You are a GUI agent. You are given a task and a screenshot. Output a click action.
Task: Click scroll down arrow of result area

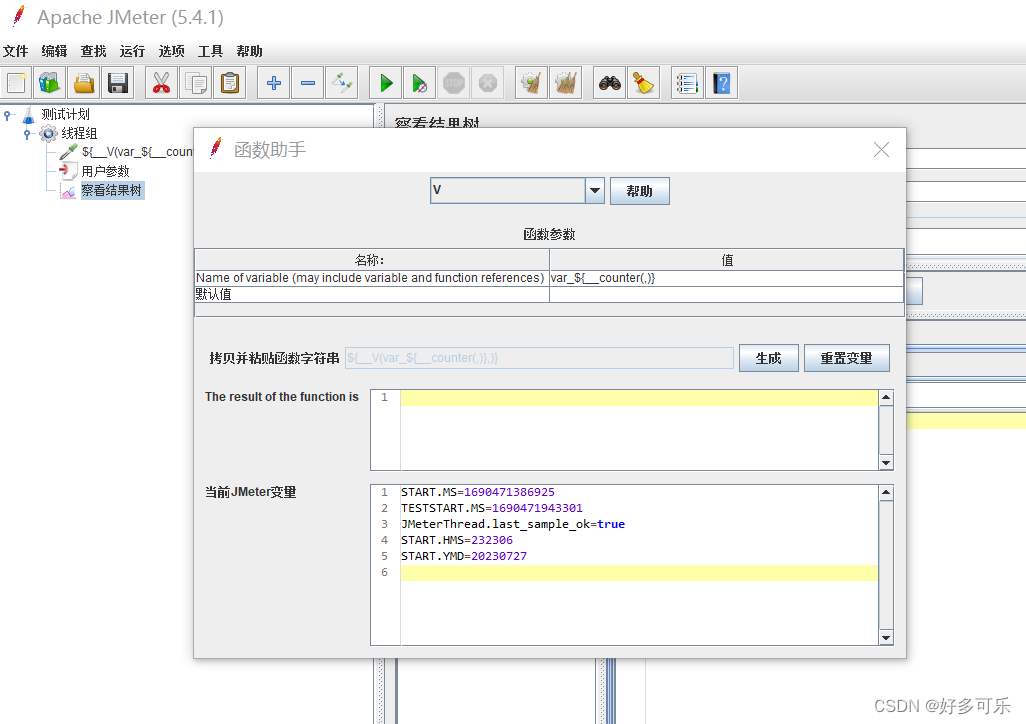(886, 463)
